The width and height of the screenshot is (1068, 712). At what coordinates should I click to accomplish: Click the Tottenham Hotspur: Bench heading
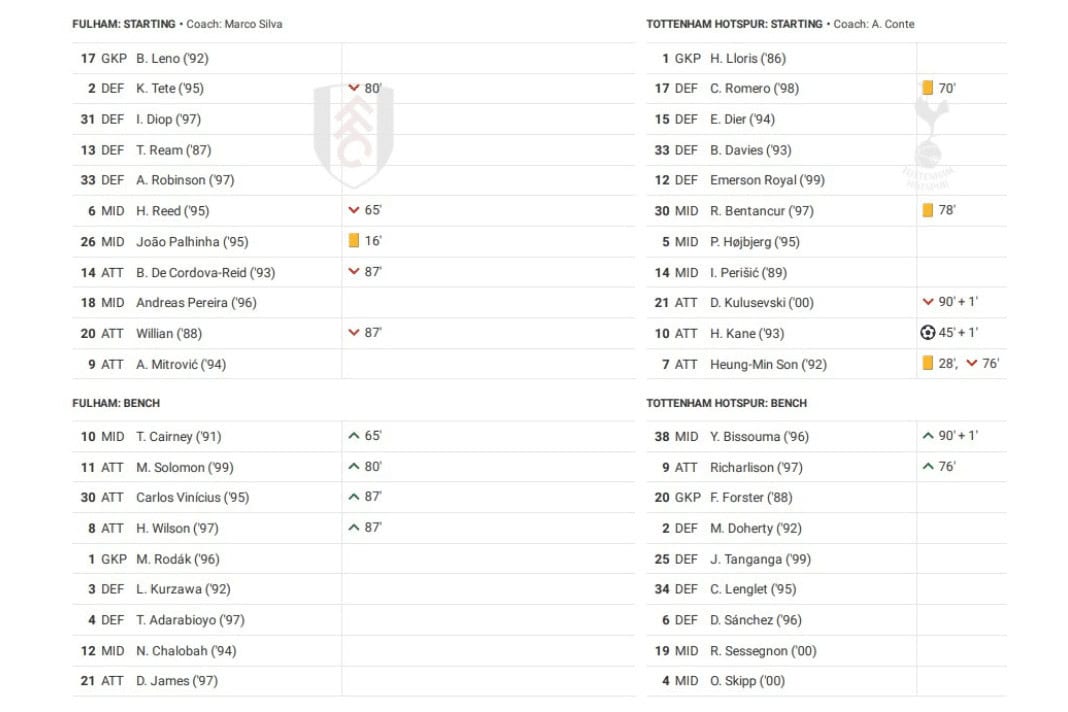pyautogui.click(x=726, y=403)
